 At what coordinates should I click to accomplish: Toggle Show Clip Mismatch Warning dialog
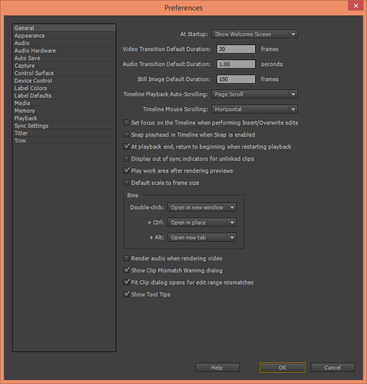126,270
